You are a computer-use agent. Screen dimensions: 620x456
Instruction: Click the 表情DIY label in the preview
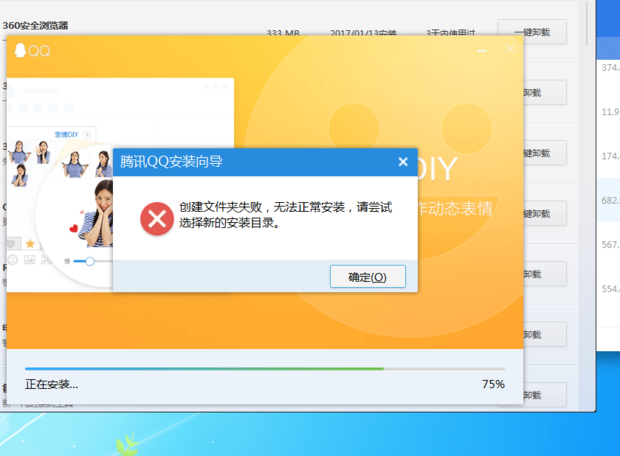point(66,134)
